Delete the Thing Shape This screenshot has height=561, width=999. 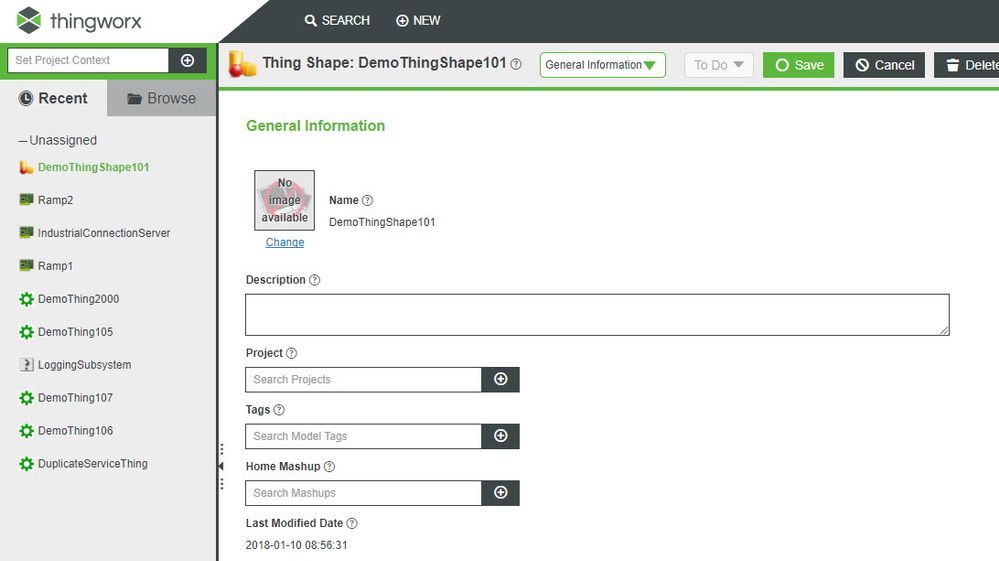click(967, 65)
